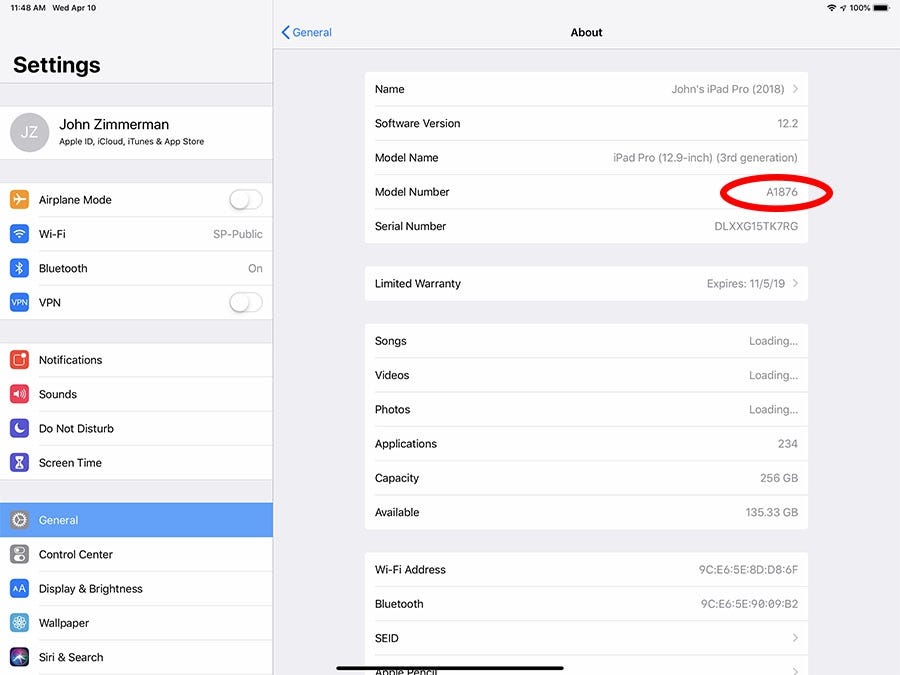Tap the battery icon in status bar
The image size is (900, 675).
click(x=882, y=8)
